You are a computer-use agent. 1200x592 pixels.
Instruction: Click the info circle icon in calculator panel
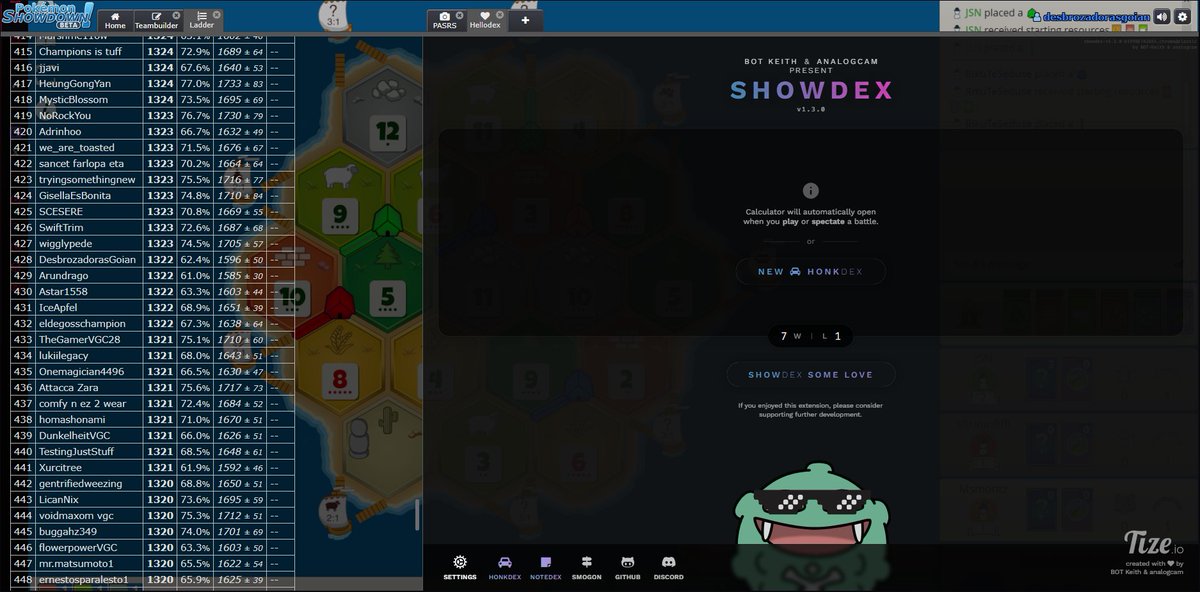click(x=811, y=191)
